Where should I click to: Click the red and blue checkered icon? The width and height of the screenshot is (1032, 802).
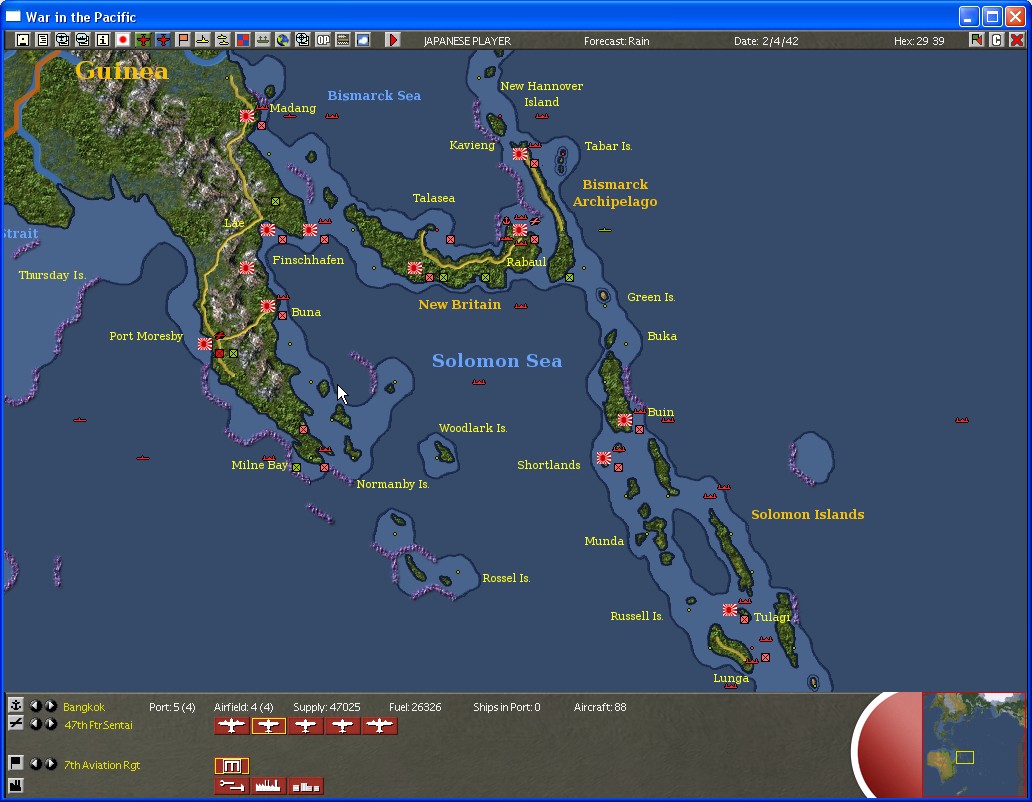point(243,40)
